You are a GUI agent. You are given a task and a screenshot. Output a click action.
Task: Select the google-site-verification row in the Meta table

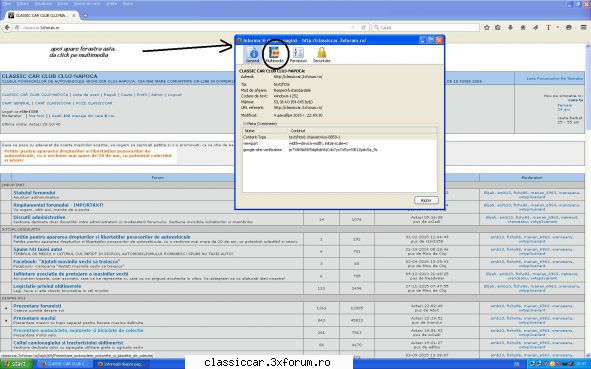coord(340,150)
